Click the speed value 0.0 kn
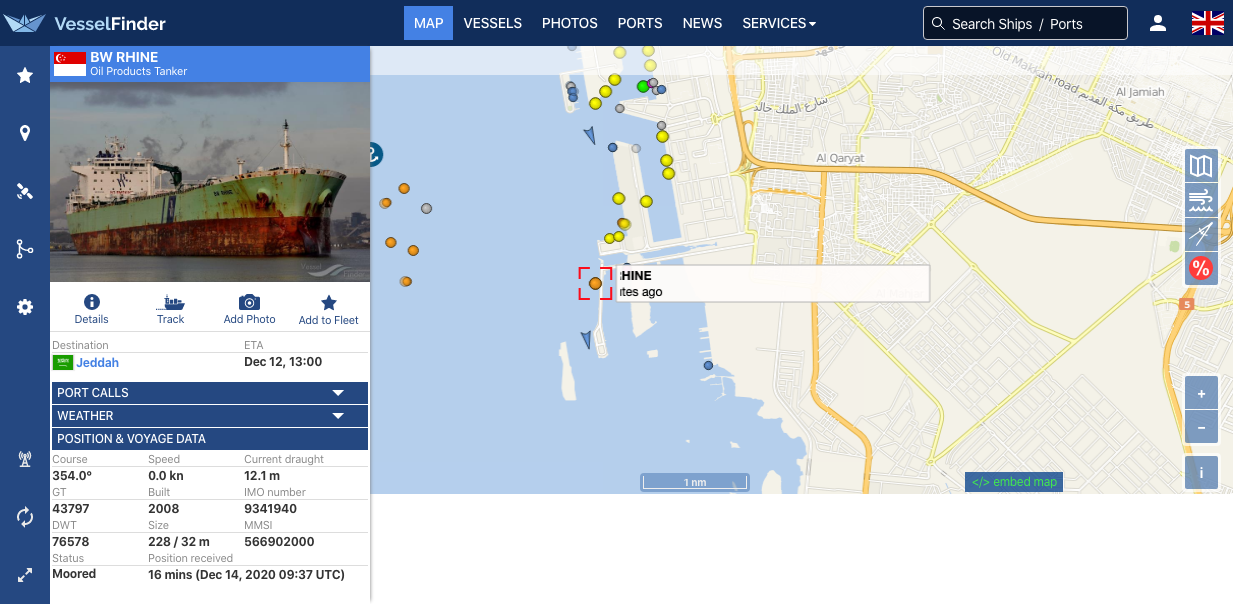The width and height of the screenshot is (1233, 604). (x=166, y=476)
